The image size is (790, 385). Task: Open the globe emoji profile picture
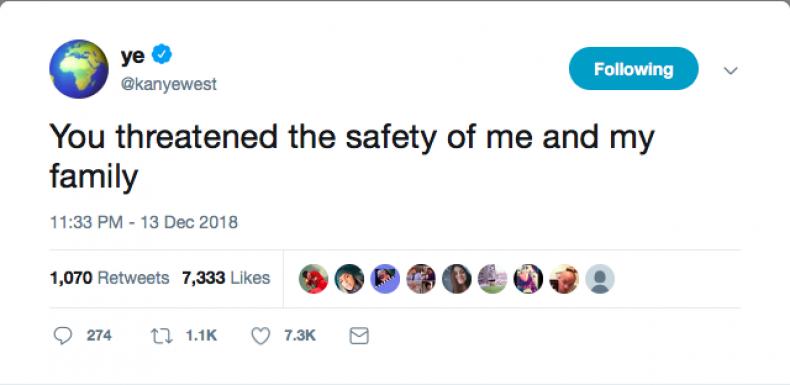pos(79,69)
